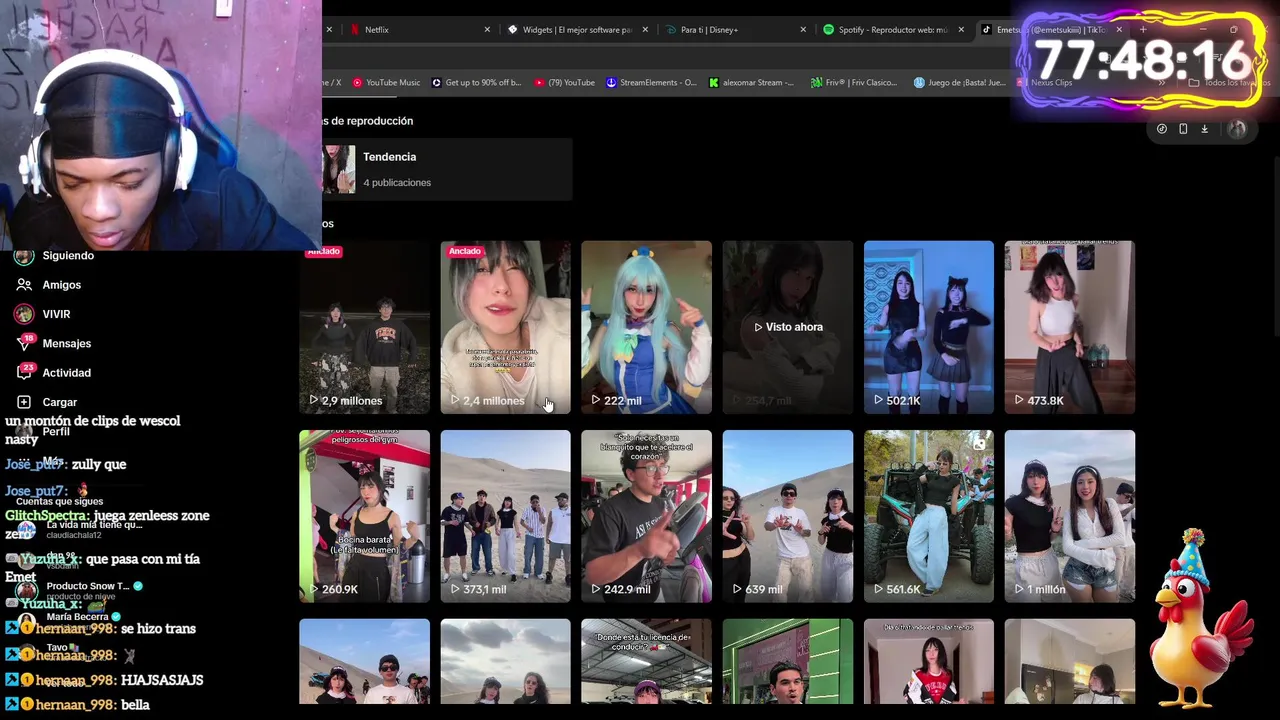Open the Amigos people icon

coord(24,285)
